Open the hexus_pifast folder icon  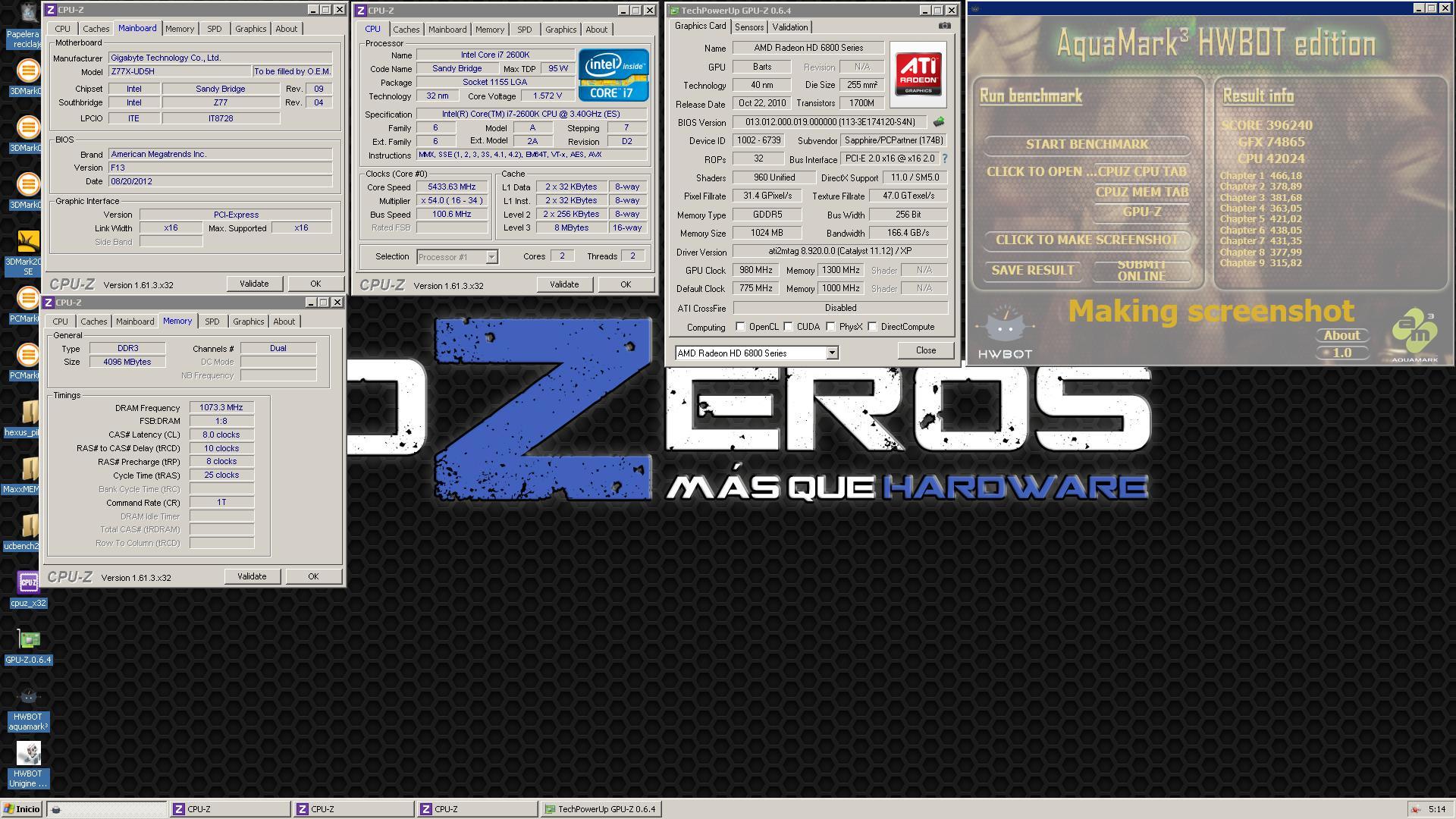click(28, 418)
